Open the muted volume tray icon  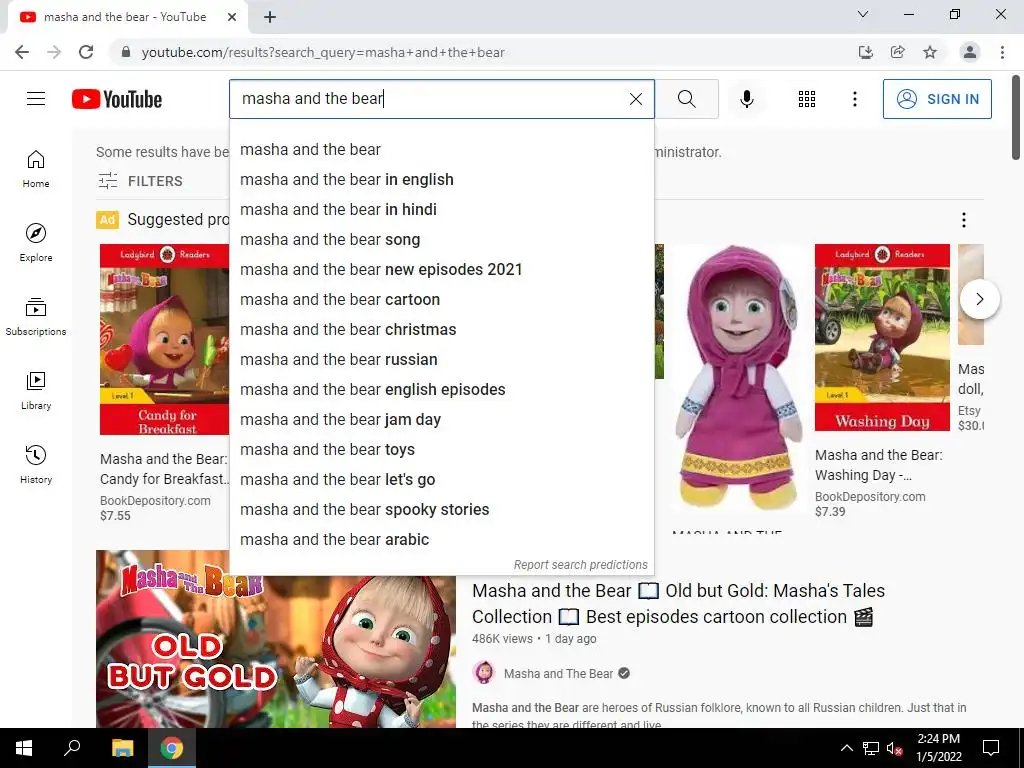pyautogui.click(x=895, y=748)
